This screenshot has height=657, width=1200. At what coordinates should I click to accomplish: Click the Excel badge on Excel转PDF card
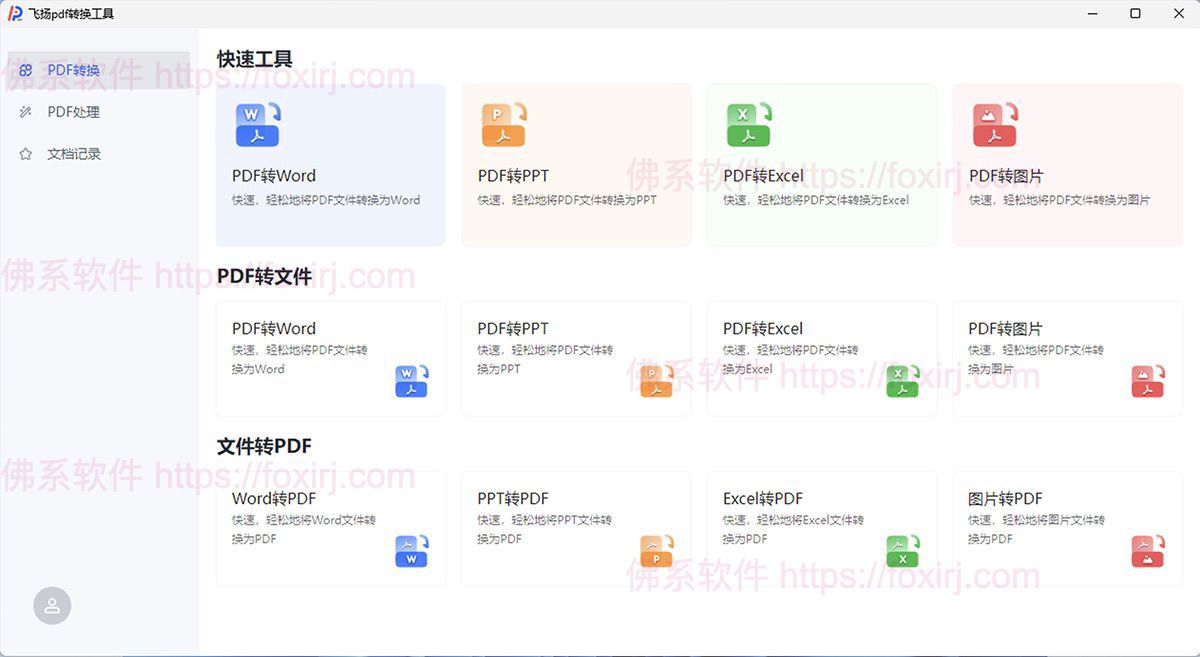(x=902, y=550)
